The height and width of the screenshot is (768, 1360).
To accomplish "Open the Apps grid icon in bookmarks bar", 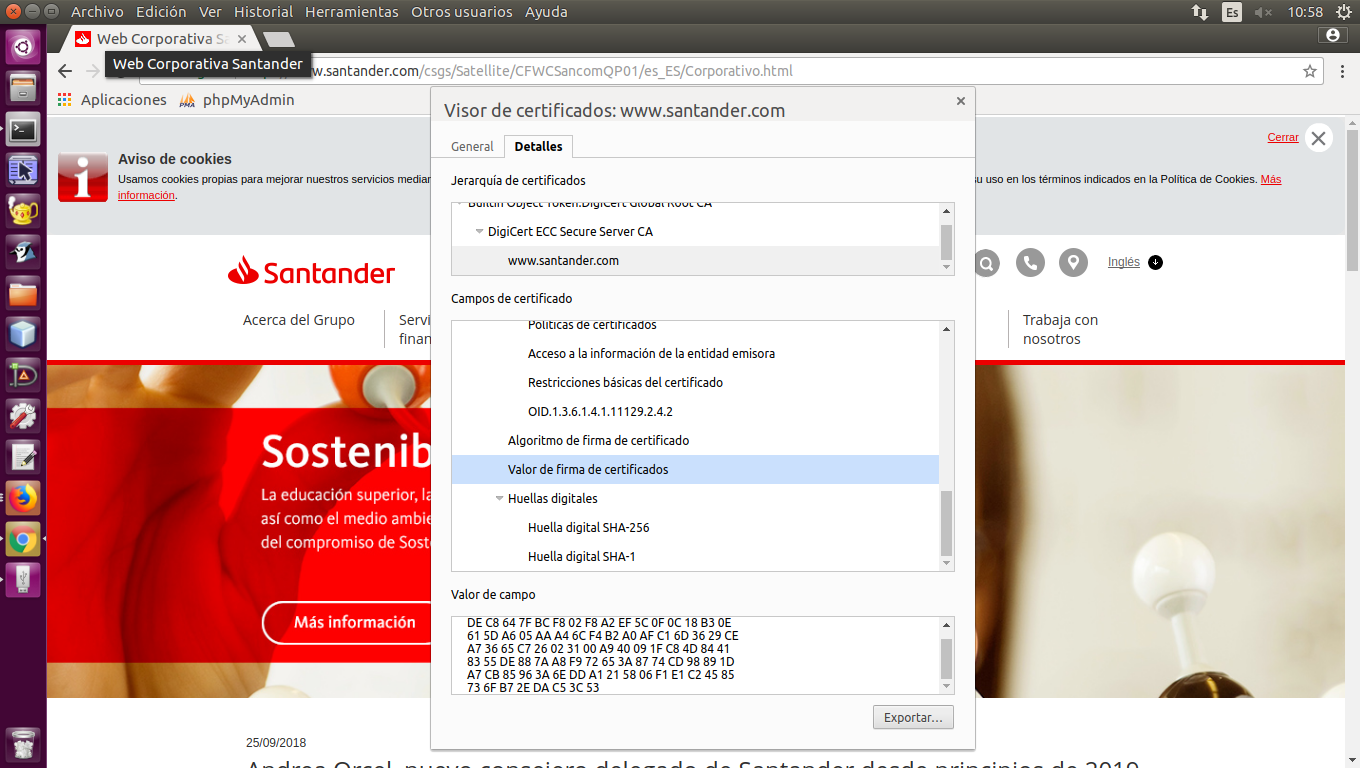I will click(65, 100).
